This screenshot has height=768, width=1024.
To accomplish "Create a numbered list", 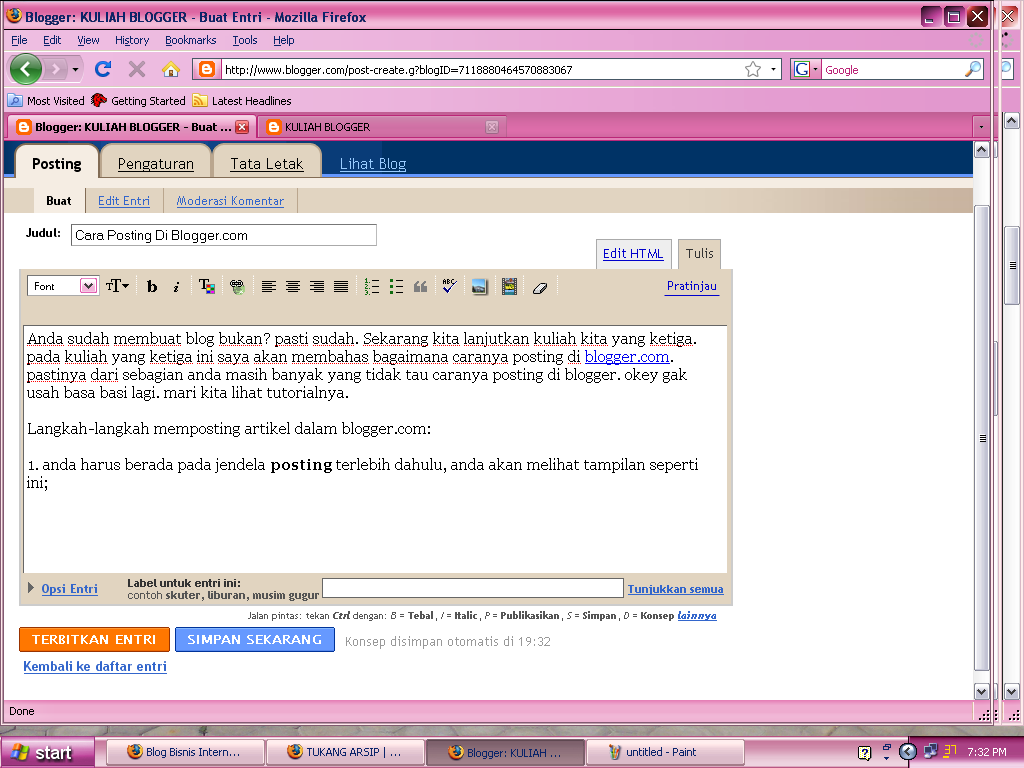I will point(372,287).
